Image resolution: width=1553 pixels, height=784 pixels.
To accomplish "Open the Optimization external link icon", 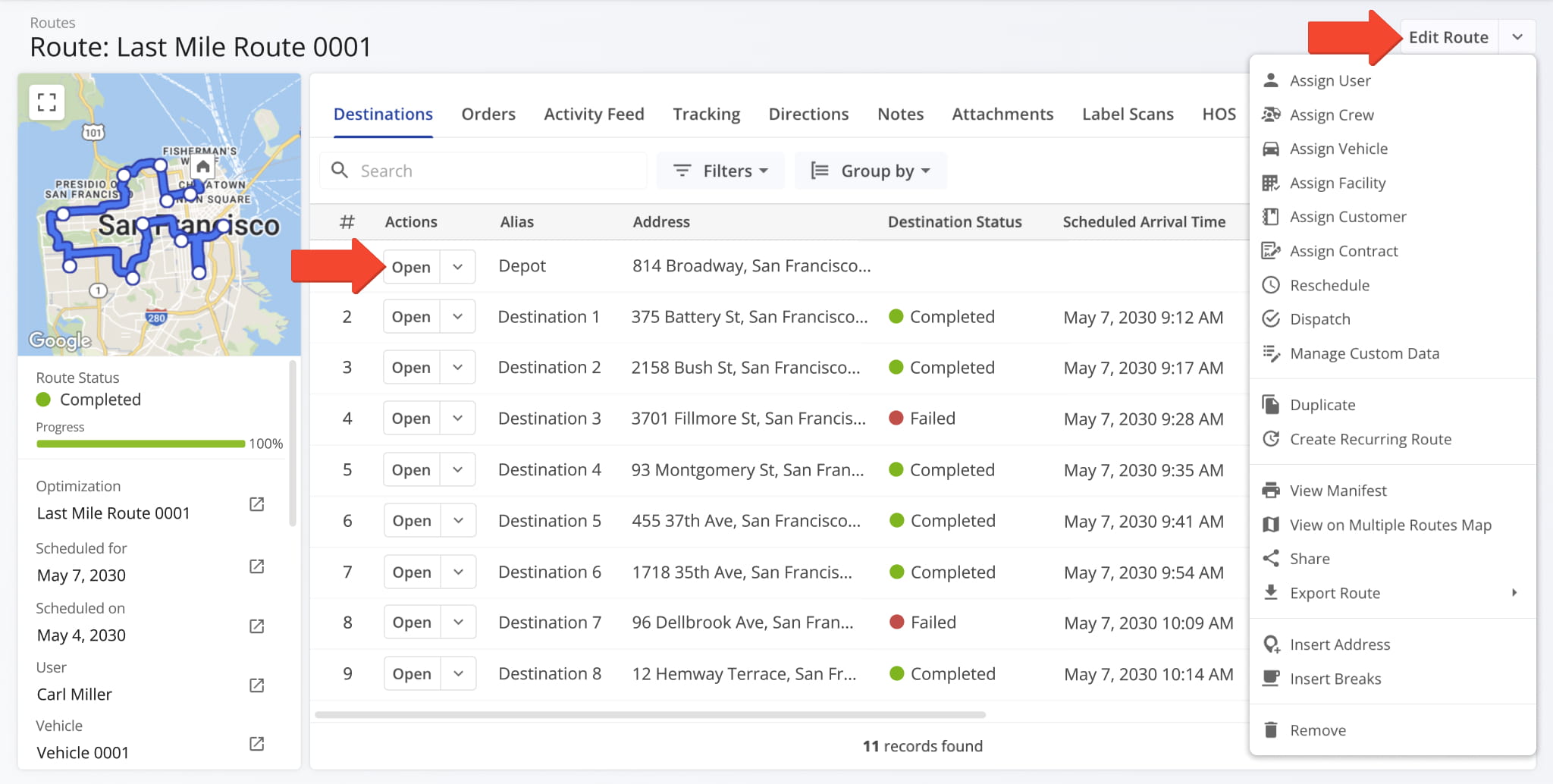I will (257, 504).
